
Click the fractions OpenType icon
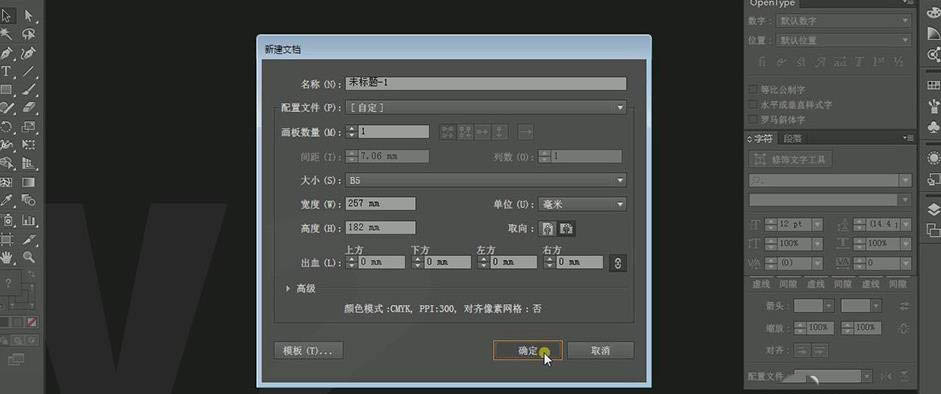point(898,62)
